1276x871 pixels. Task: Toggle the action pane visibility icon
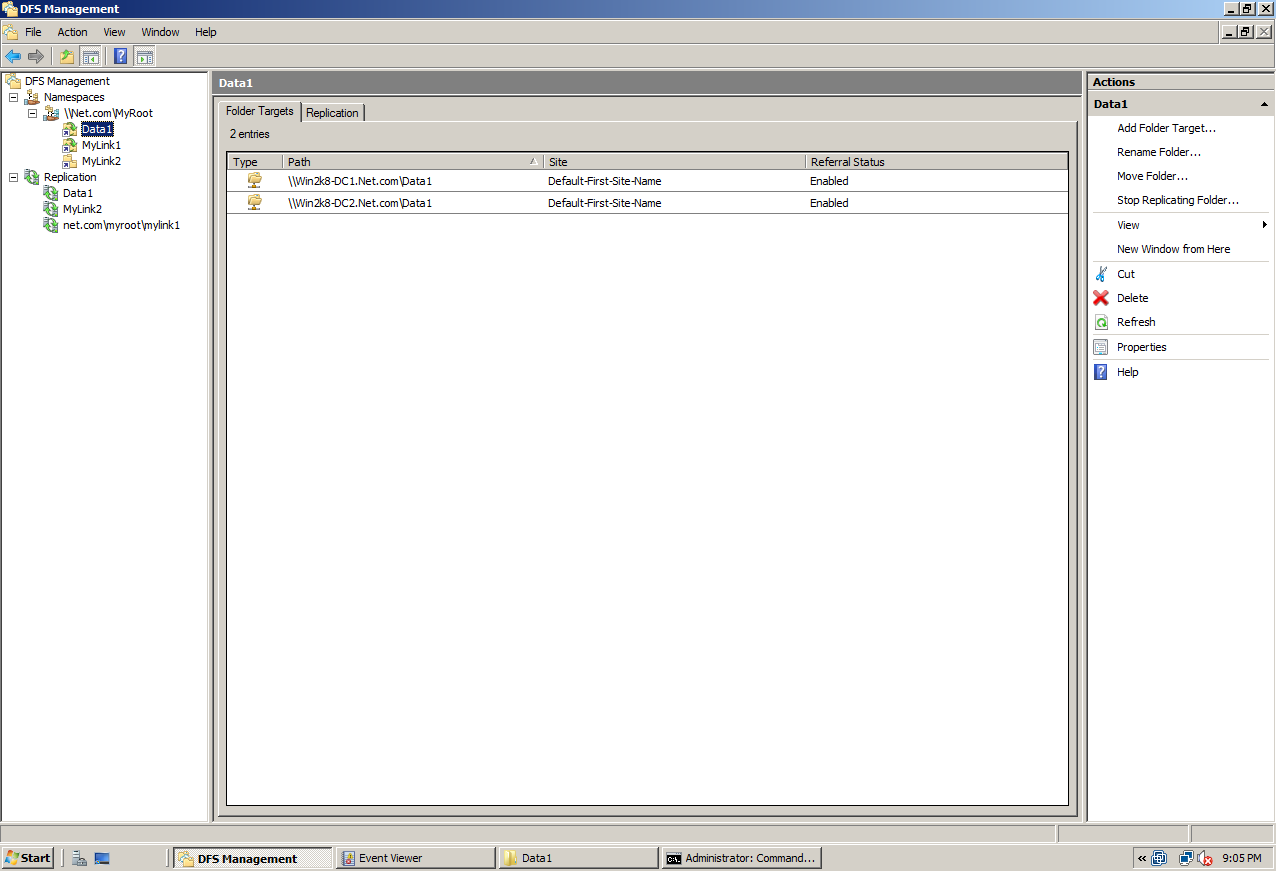coord(145,55)
